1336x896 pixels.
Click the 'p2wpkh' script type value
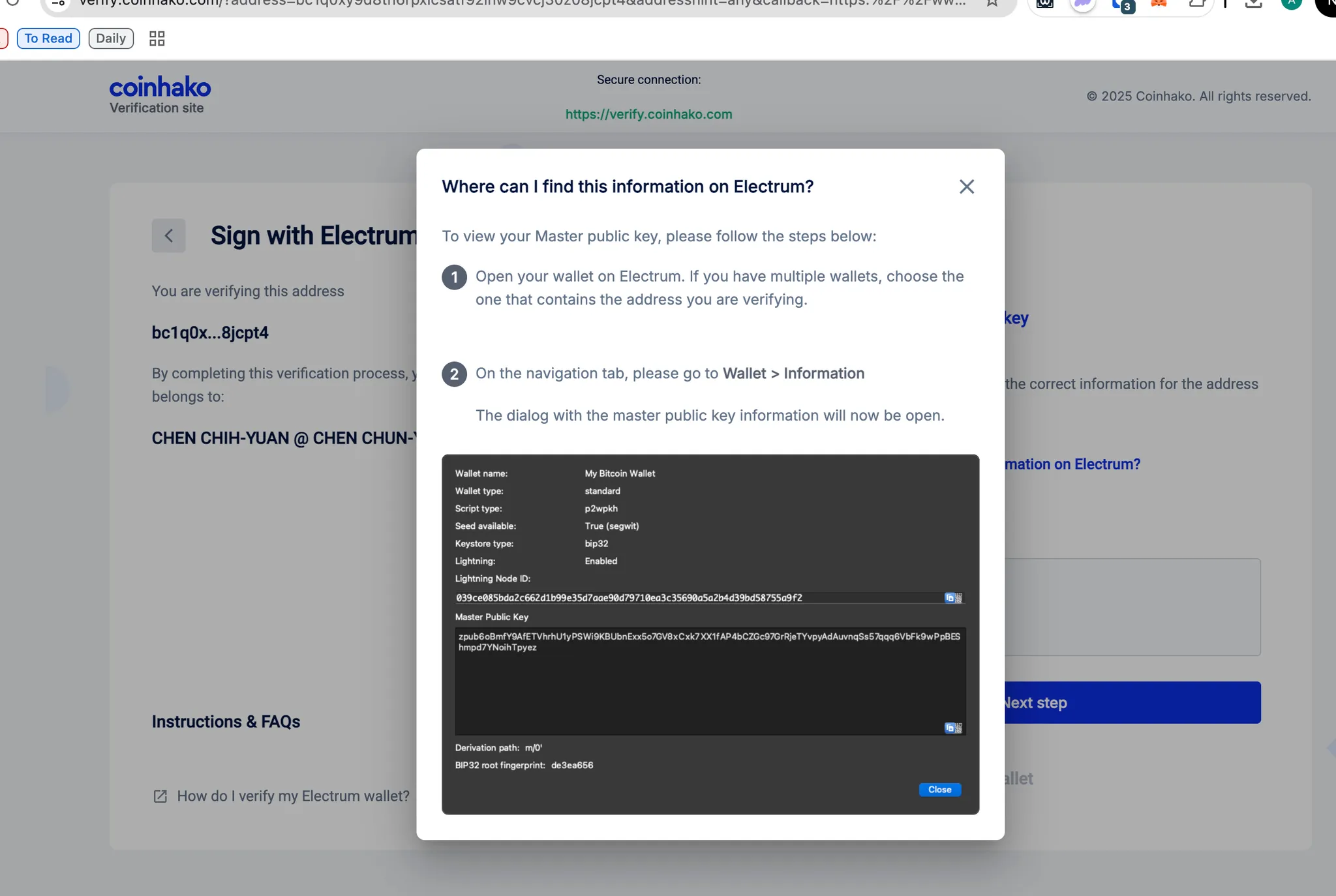click(x=601, y=509)
